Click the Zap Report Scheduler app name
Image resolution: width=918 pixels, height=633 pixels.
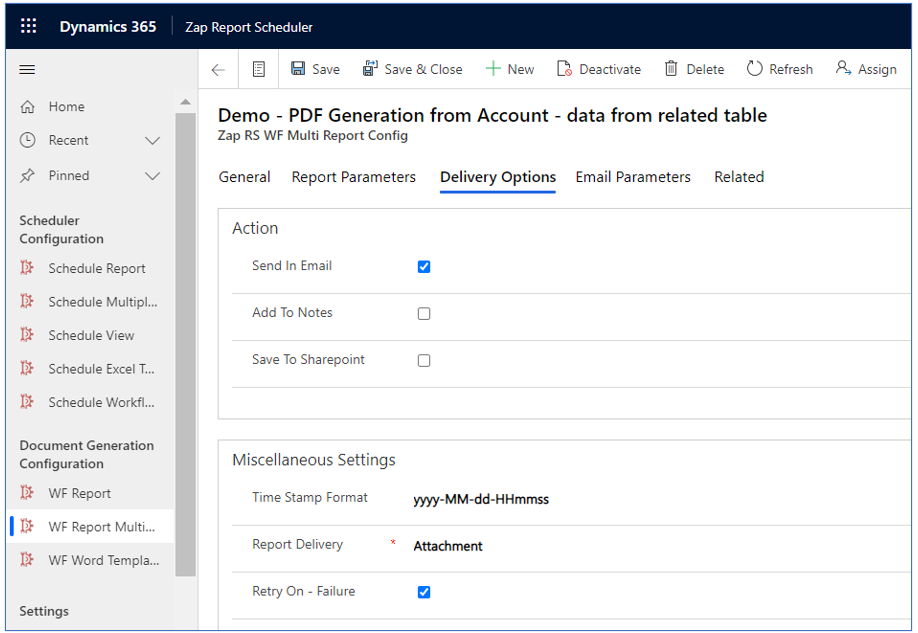[x=249, y=27]
